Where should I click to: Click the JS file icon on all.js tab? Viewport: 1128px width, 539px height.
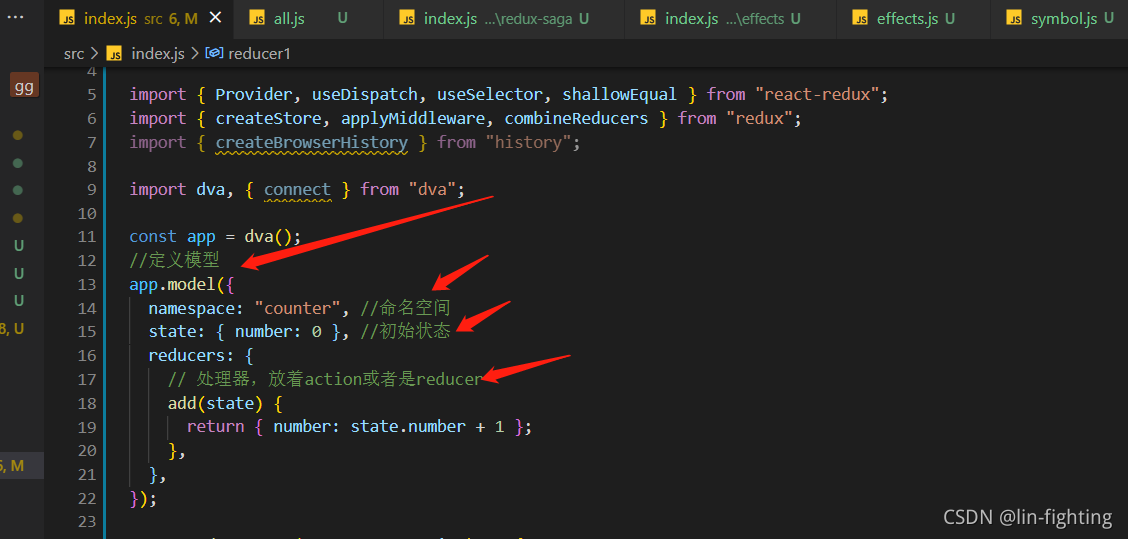[258, 19]
